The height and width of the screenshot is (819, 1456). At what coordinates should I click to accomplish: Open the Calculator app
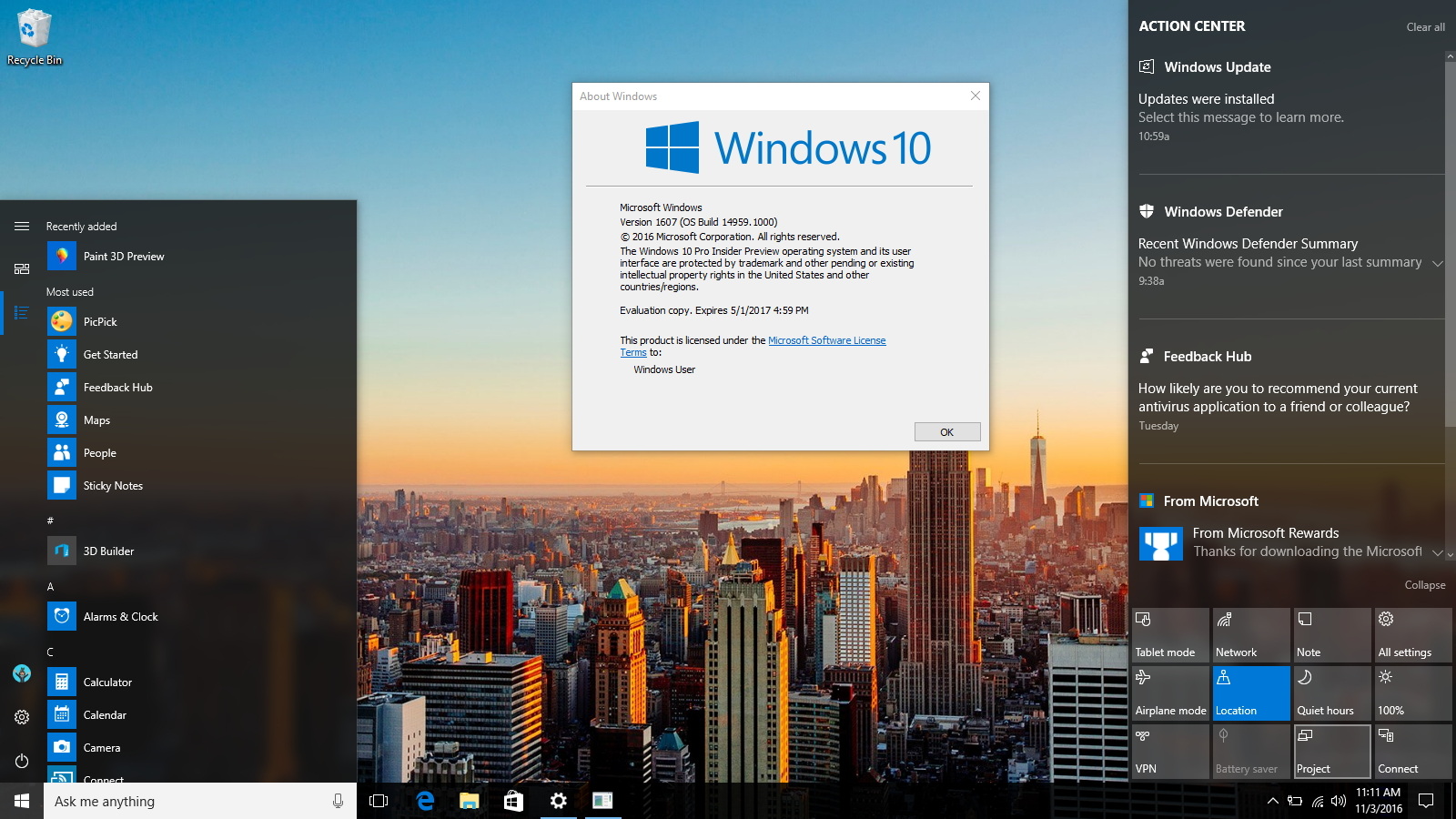click(x=107, y=682)
